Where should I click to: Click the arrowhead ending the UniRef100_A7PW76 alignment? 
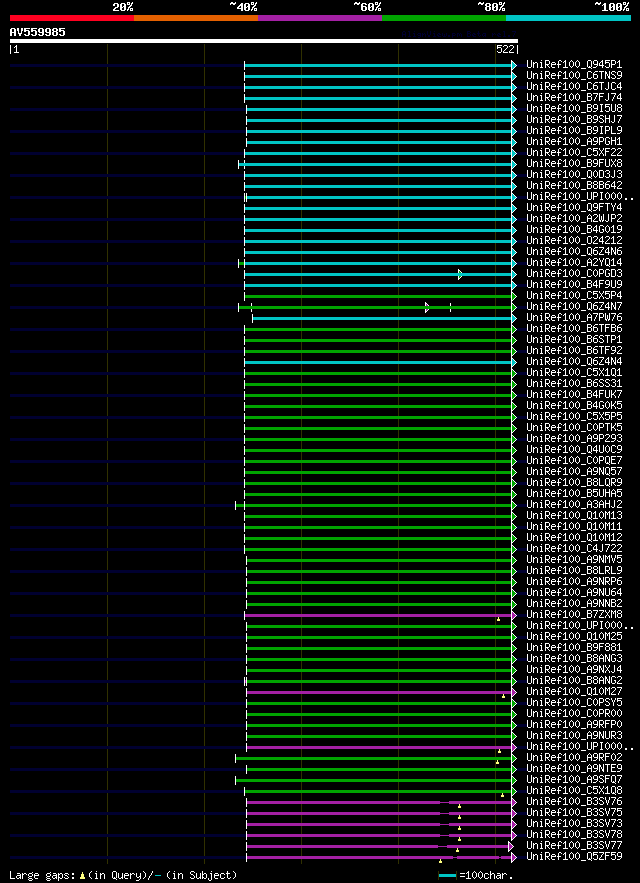(x=514, y=318)
